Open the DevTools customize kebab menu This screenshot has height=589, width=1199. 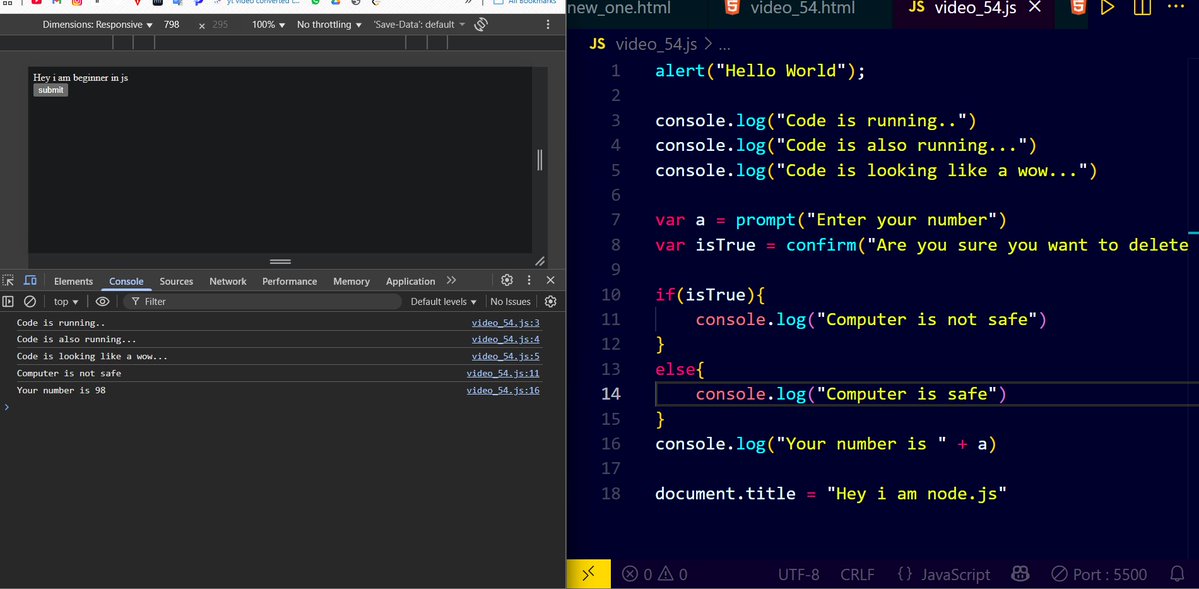point(528,280)
